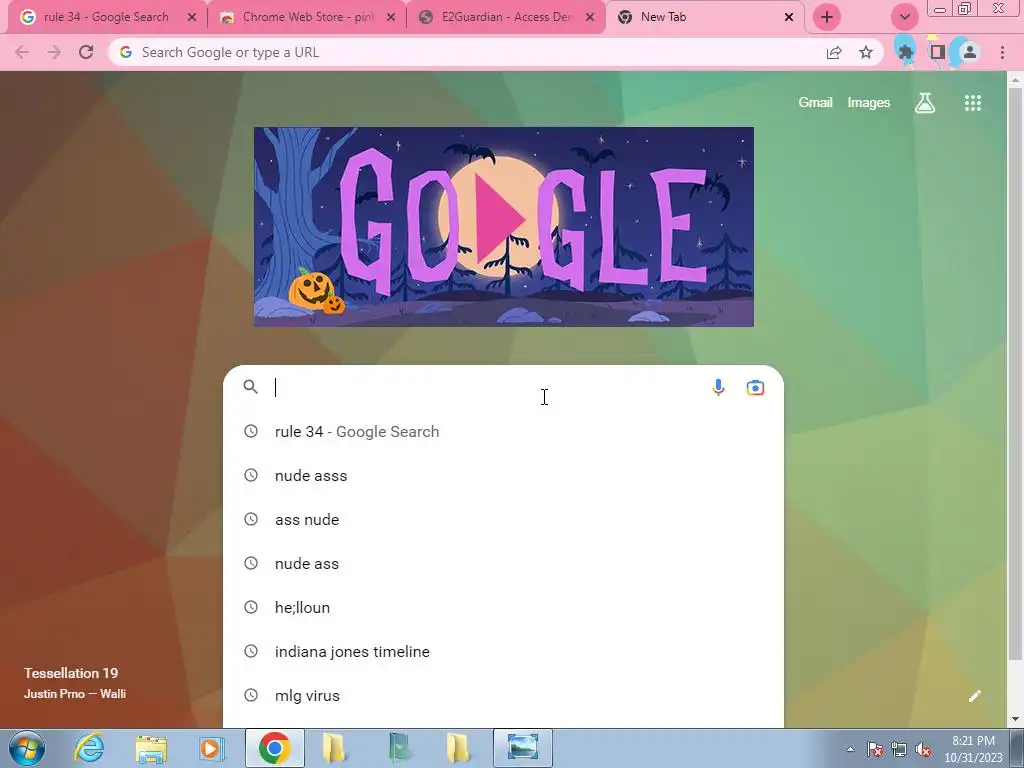Close the rule 34 Google Search tab
Image resolution: width=1024 pixels, height=768 pixels.
(192, 17)
